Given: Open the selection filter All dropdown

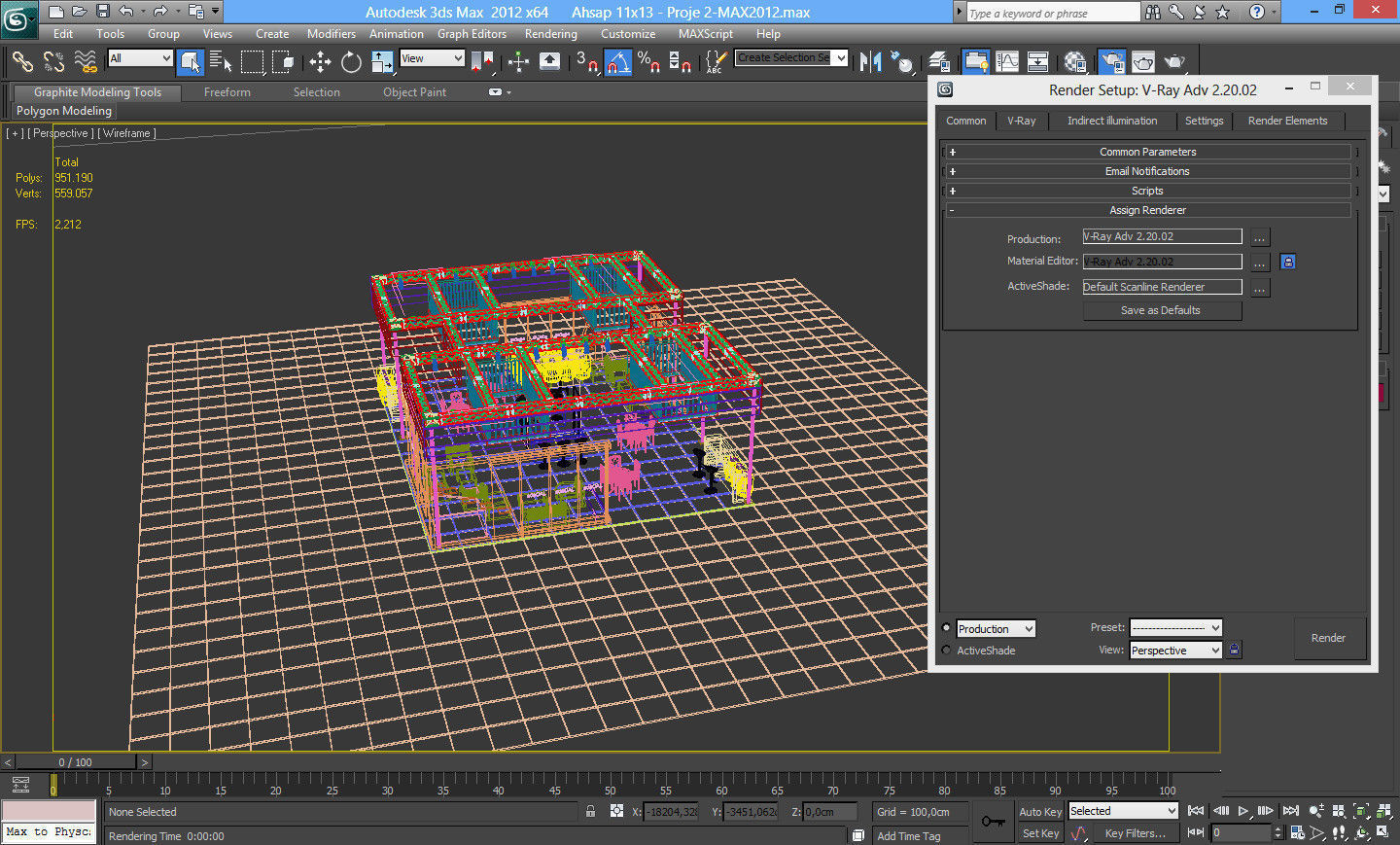Looking at the screenshot, I should pos(140,58).
